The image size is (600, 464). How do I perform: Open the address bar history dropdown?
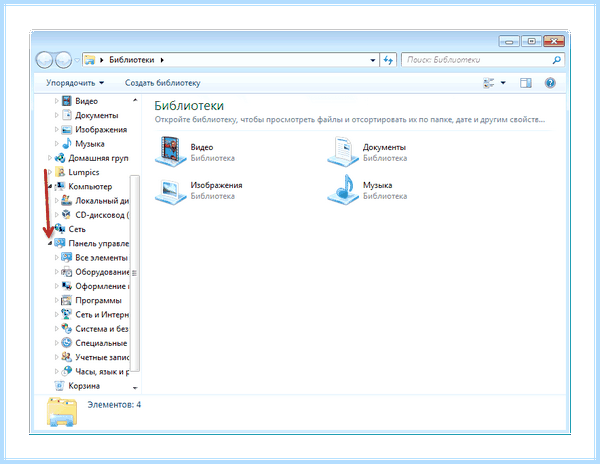(x=372, y=60)
